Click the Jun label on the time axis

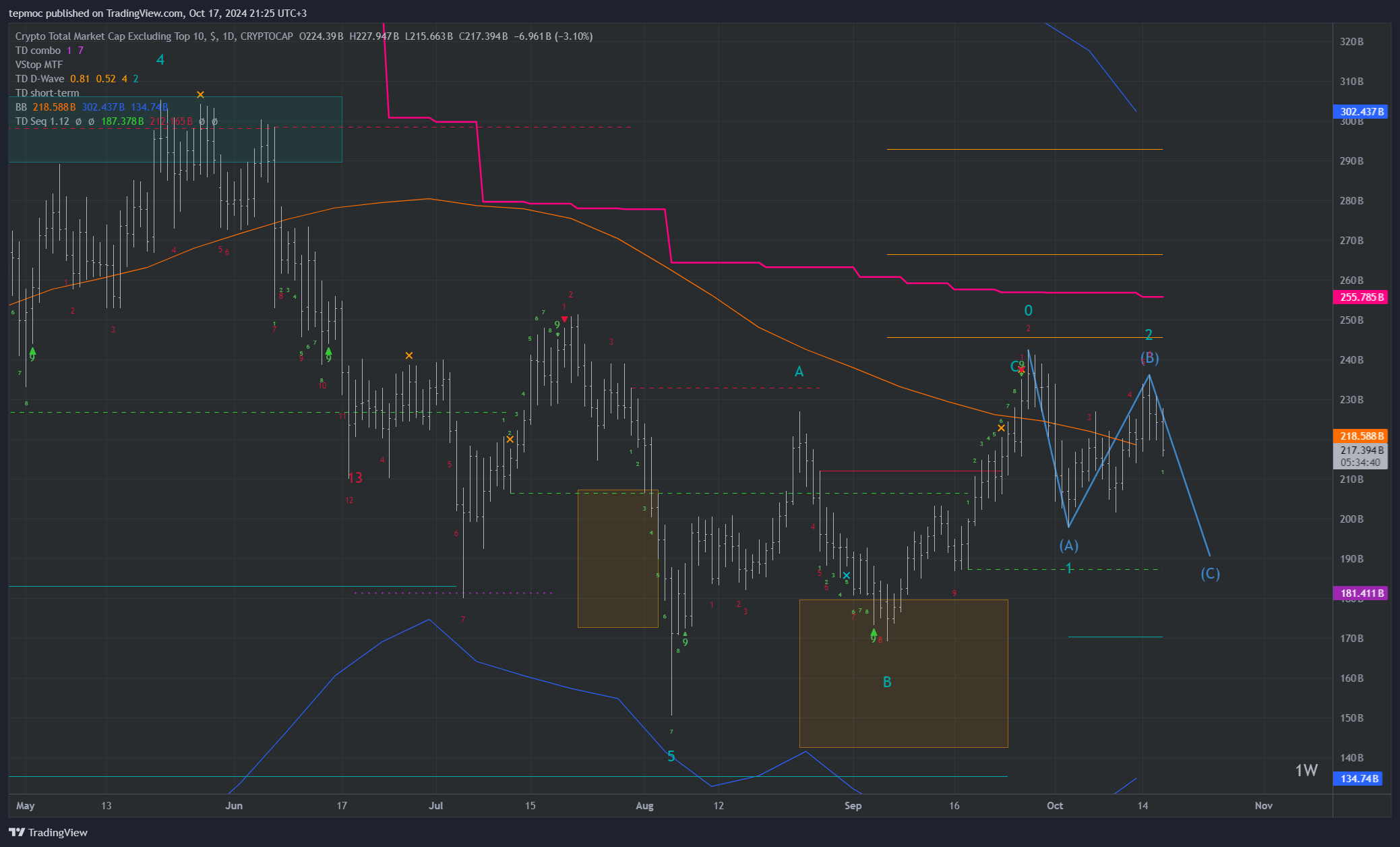[234, 806]
